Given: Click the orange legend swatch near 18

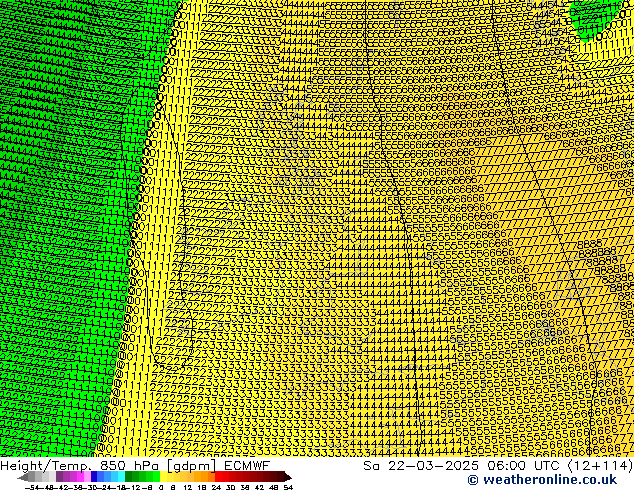Looking at the screenshot, I should coord(205,477).
